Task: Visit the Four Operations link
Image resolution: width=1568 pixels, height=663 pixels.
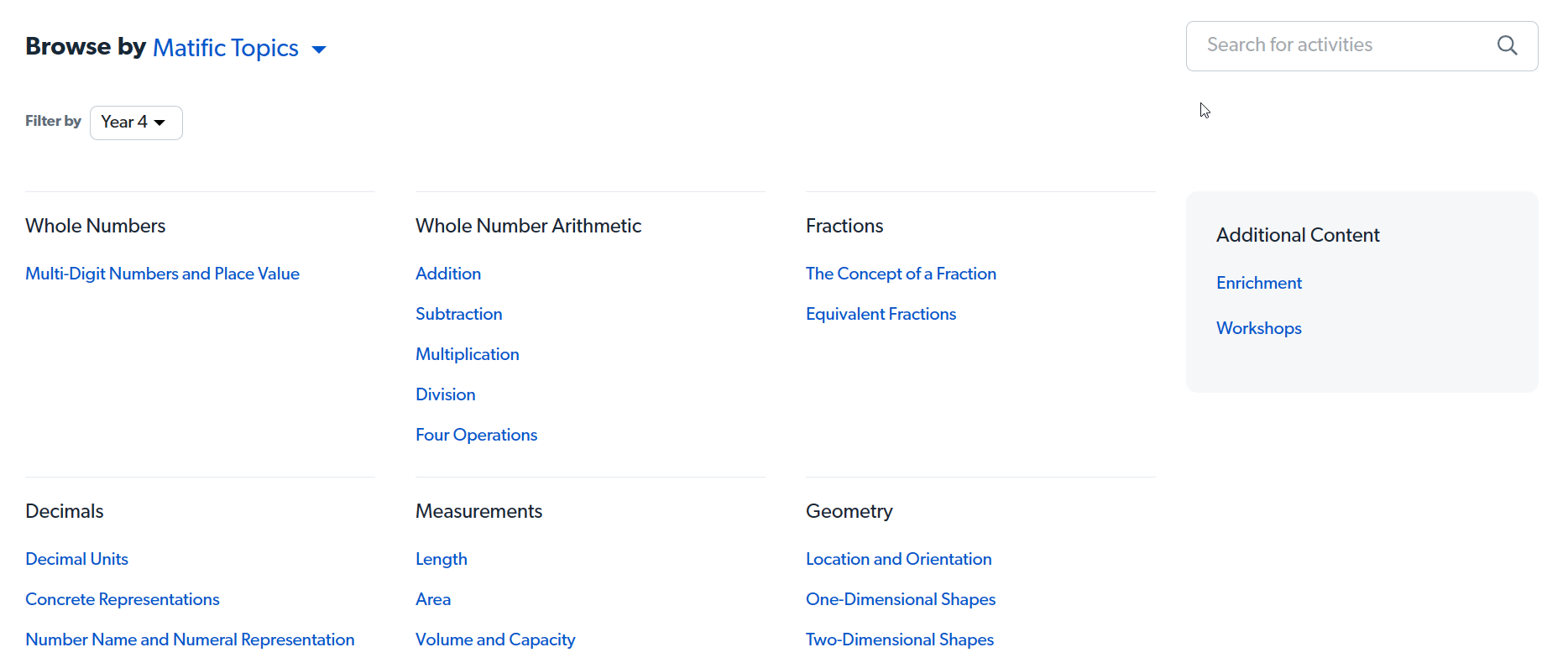Action: tap(476, 435)
